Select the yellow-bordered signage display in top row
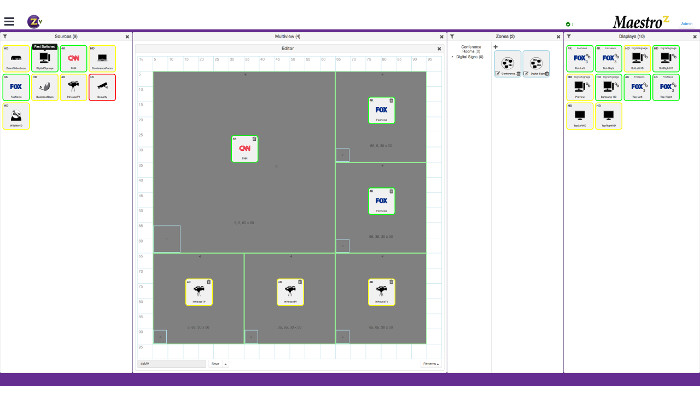This screenshot has width=700, height=400. pyautogui.click(x=637, y=58)
